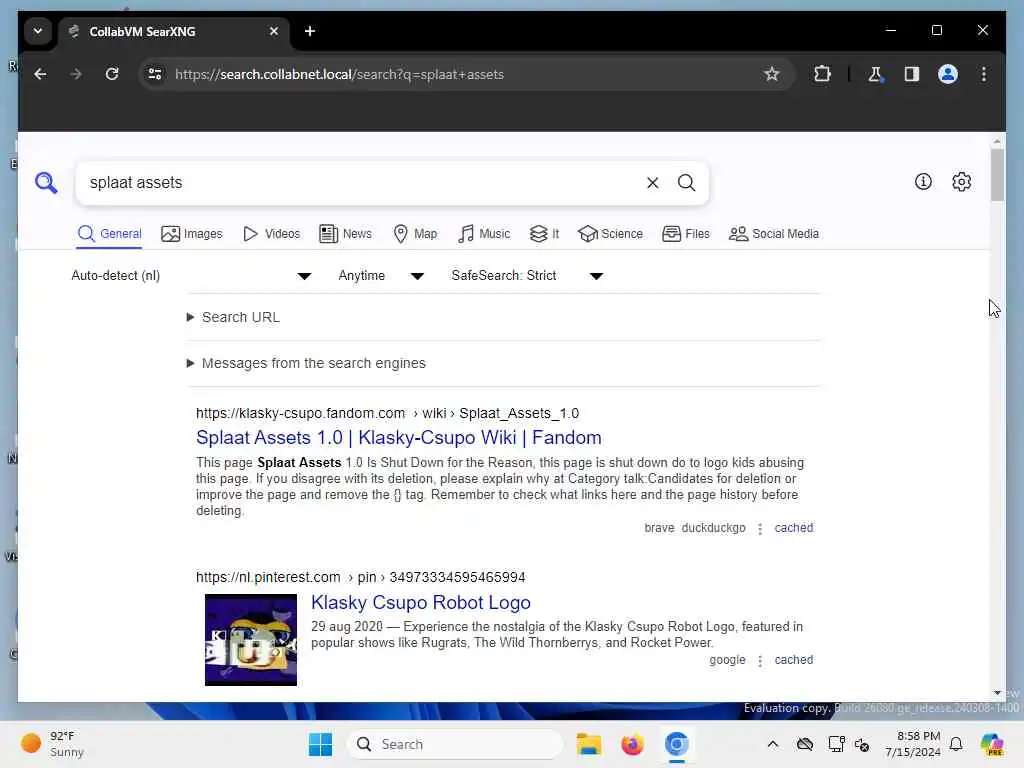Switch to the News category tab
Image resolution: width=1024 pixels, height=768 pixels.
345,234
